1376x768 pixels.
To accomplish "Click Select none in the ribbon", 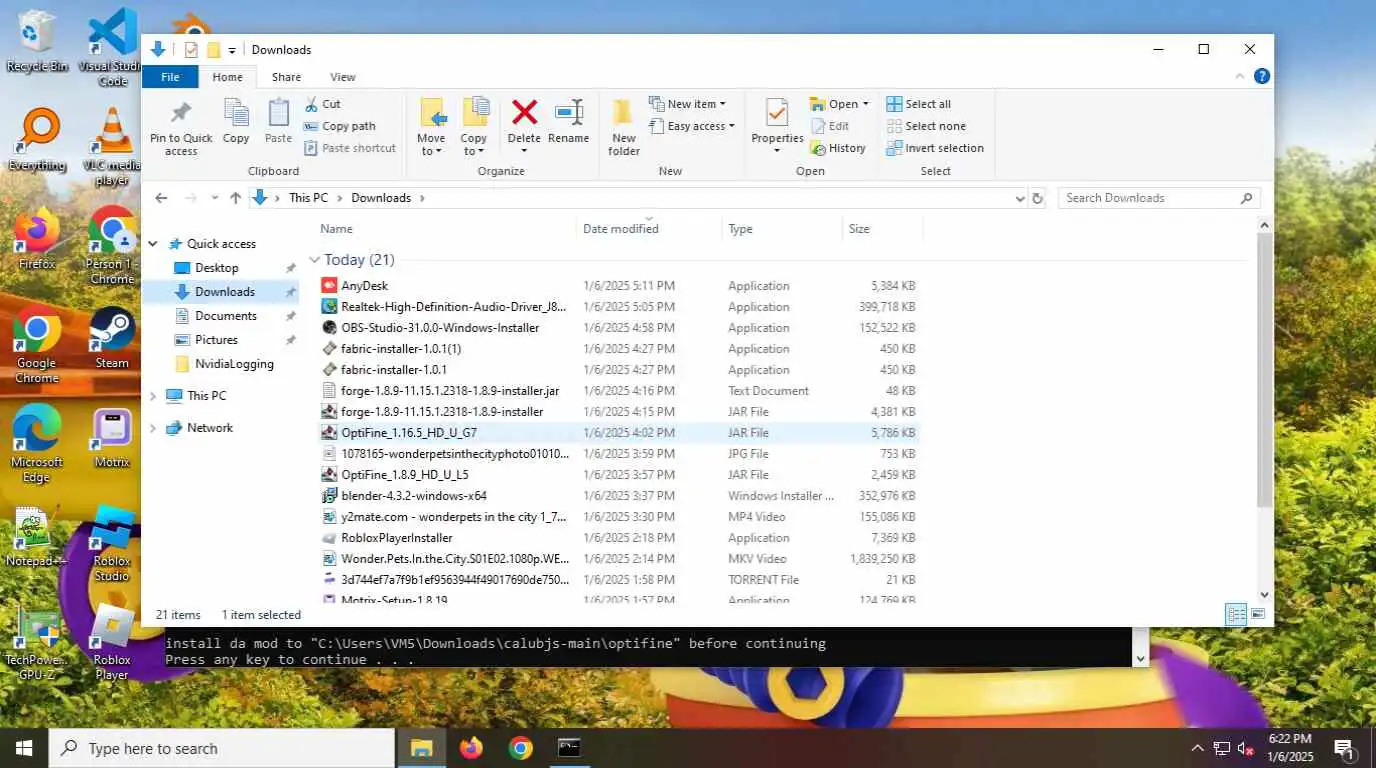I will (926, 126).
